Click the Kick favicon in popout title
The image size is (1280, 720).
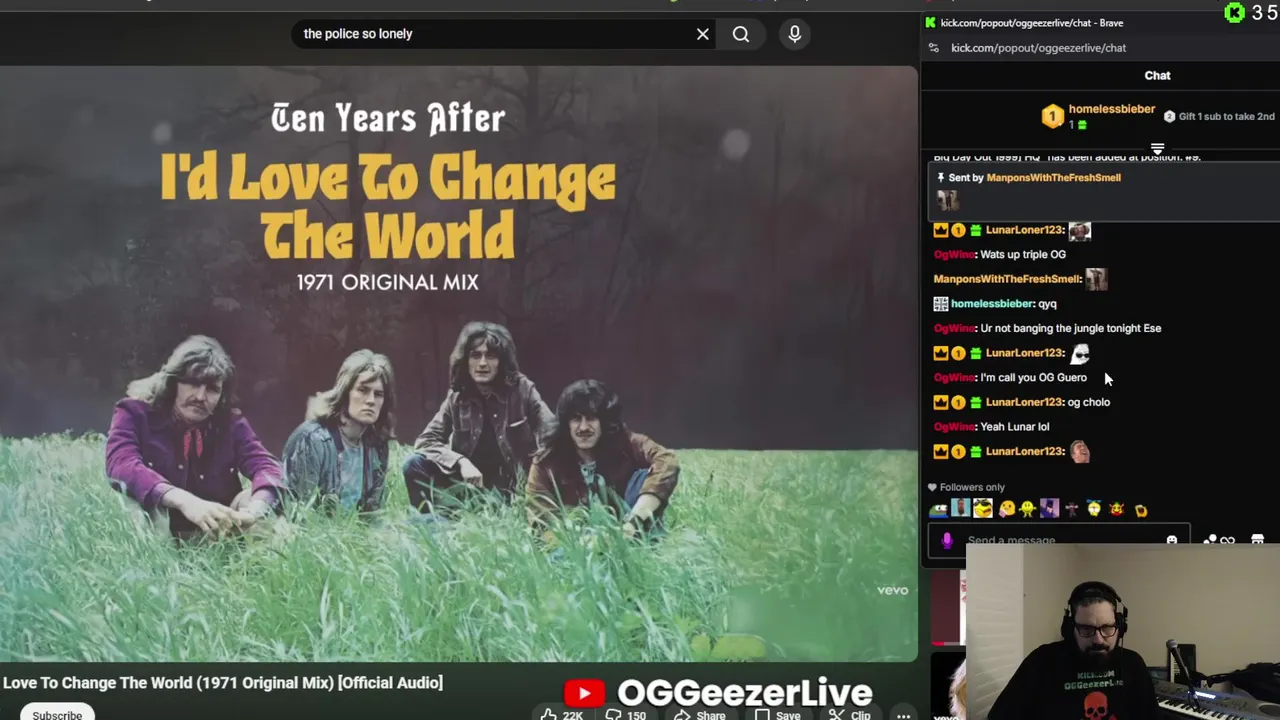tap(931, 23)
